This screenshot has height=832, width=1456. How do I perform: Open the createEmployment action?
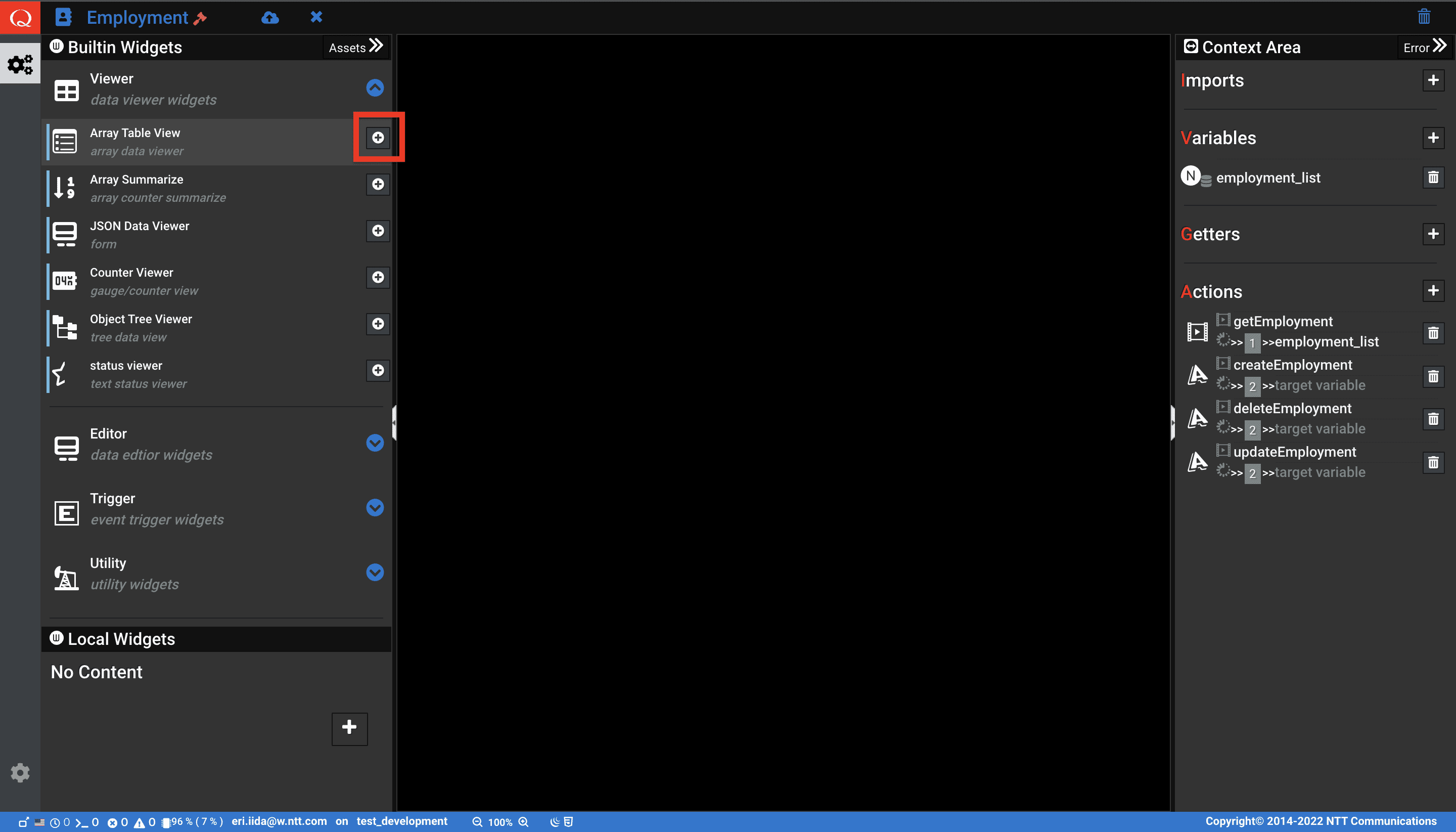point(1293,365)
